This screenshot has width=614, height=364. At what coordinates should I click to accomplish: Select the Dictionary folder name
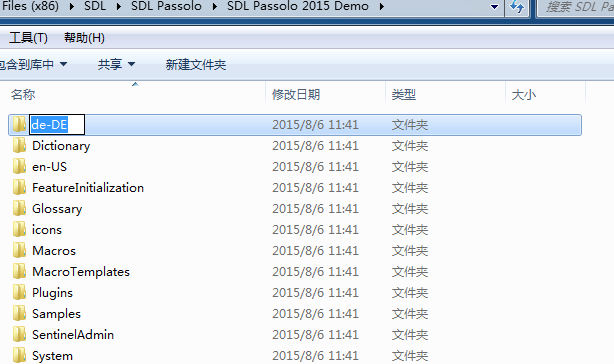coord(61,146)
